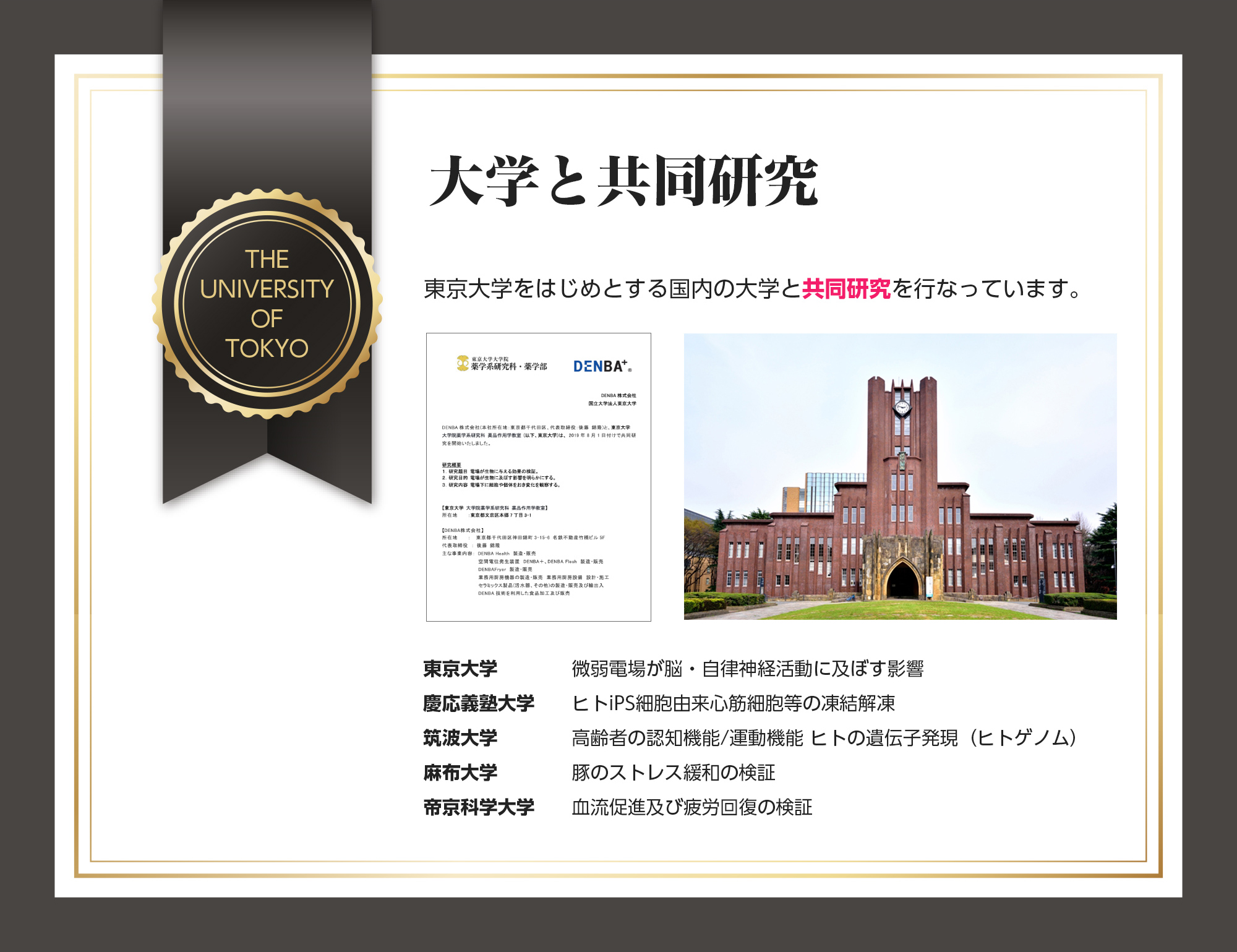Click 血流促進及び疲労回復の検証 text
Image resolution: width=1237 pixels, height=952 pixels.
[x=692, y=807]
